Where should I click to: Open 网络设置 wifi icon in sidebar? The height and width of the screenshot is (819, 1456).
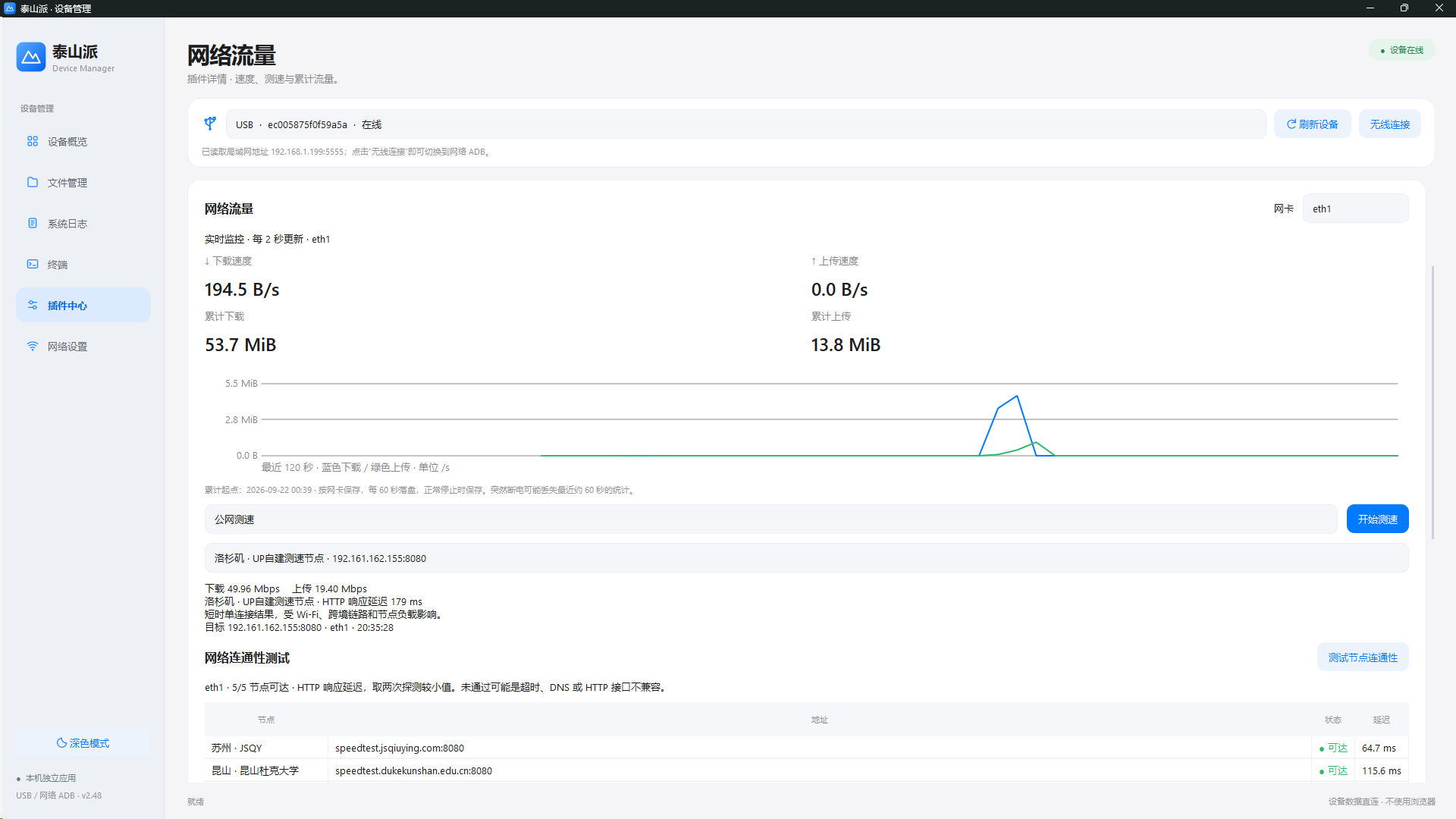click(x=33, y=346)
